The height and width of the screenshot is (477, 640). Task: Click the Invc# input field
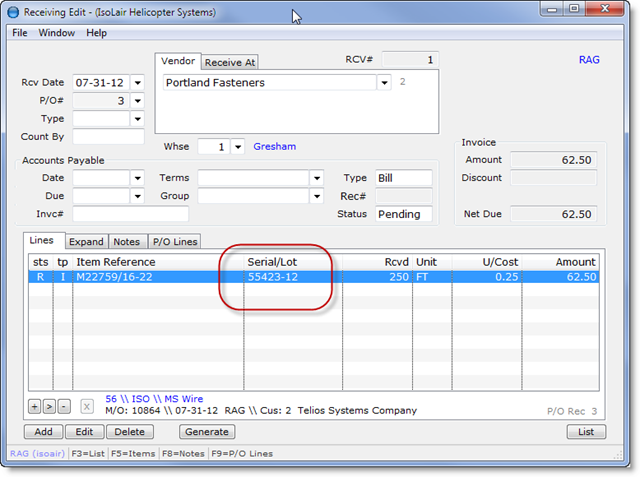pos(130,214)
